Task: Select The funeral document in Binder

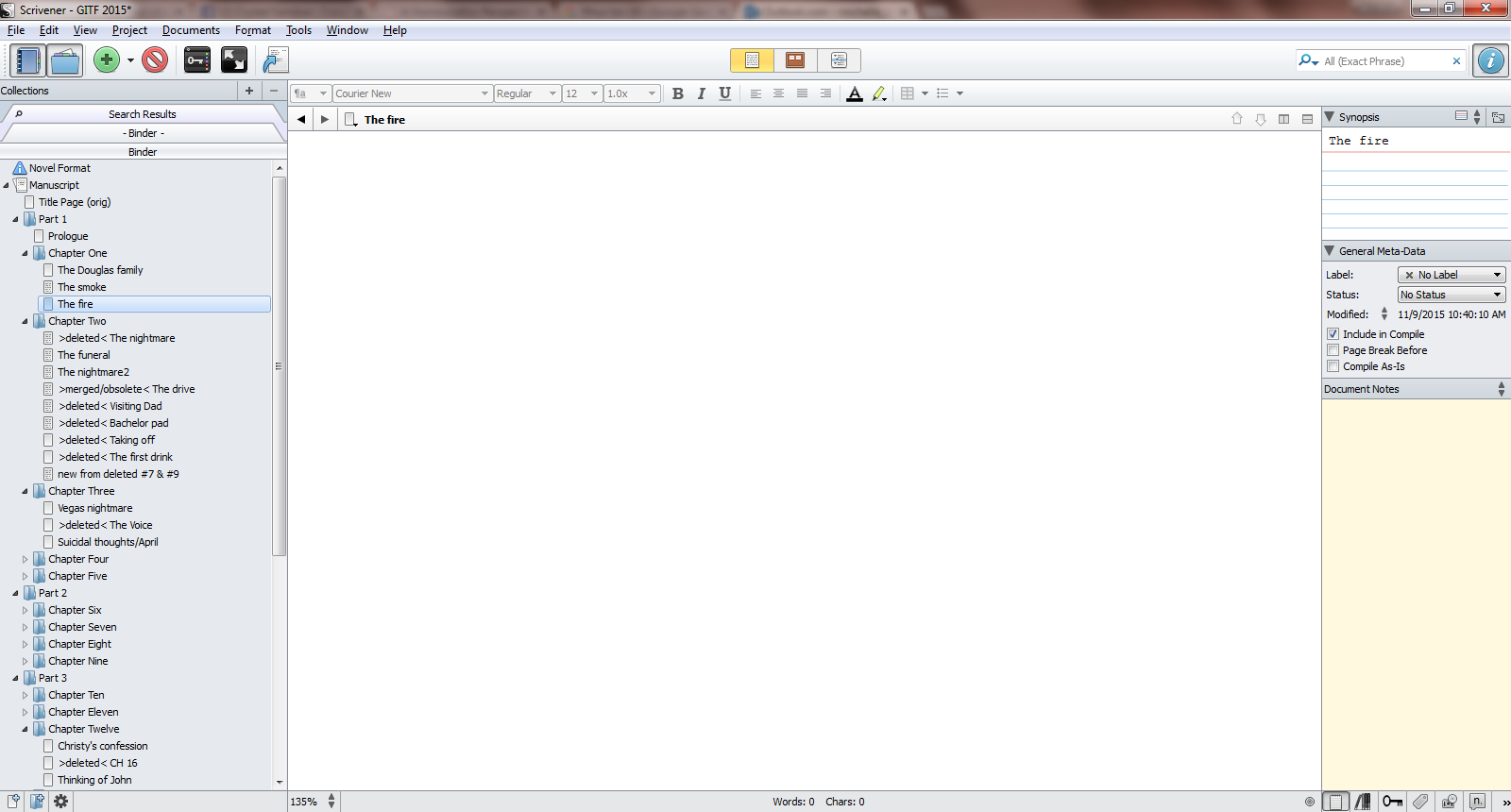Action: pos(84,355)
